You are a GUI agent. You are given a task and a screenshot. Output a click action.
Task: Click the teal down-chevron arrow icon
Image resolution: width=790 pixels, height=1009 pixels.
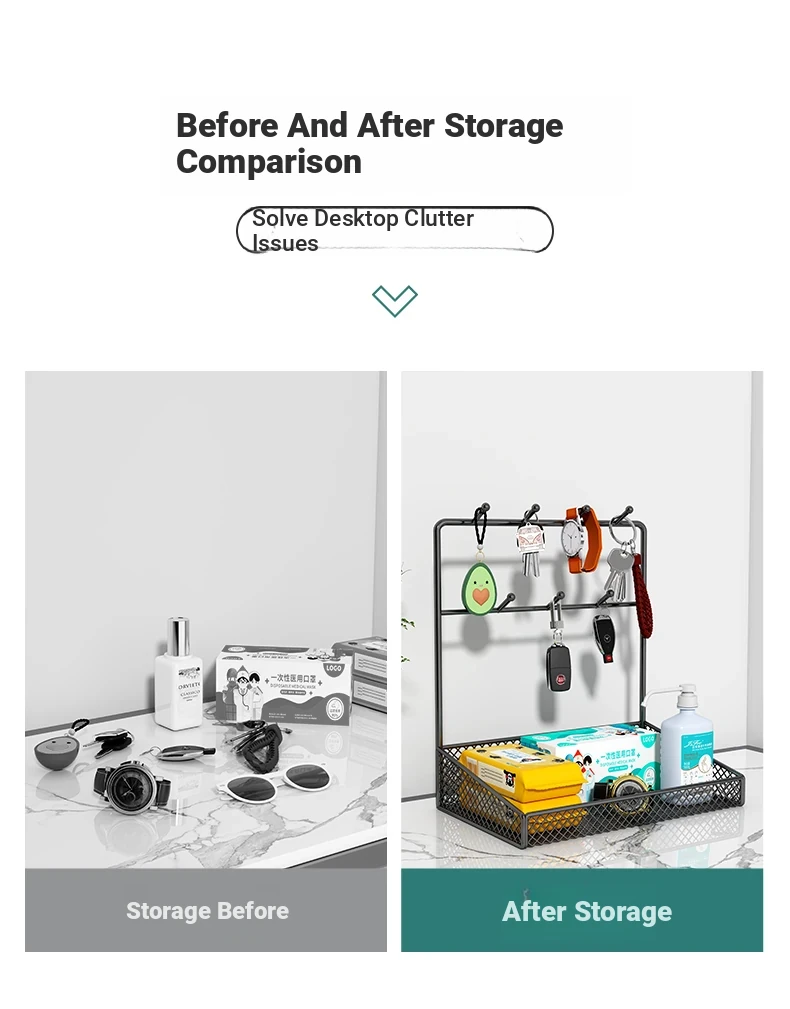(x=394, y=301)
